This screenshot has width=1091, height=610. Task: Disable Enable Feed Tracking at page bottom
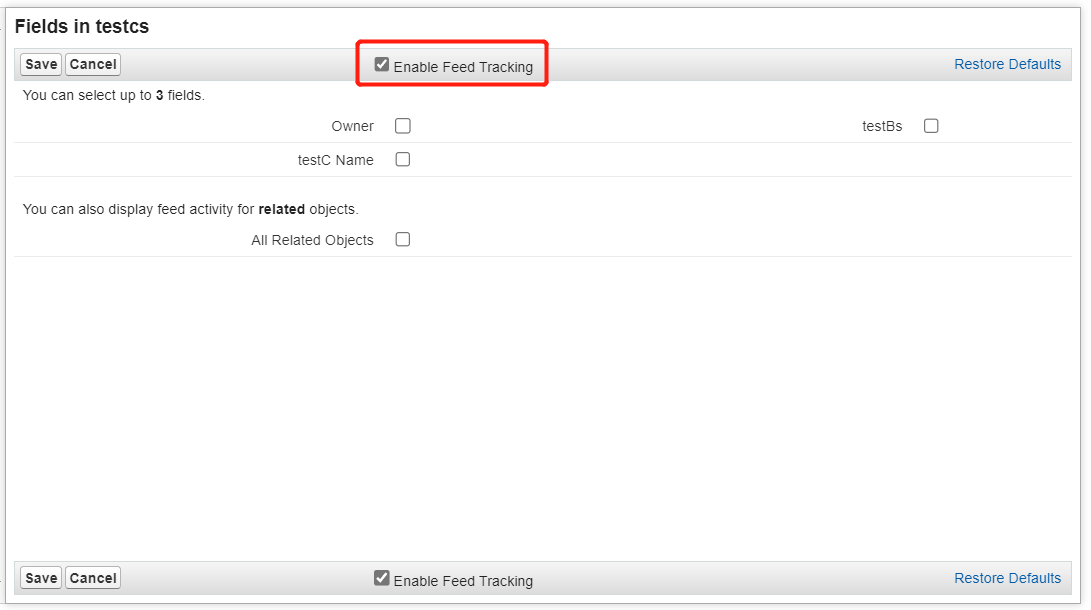tap(382, 577)
